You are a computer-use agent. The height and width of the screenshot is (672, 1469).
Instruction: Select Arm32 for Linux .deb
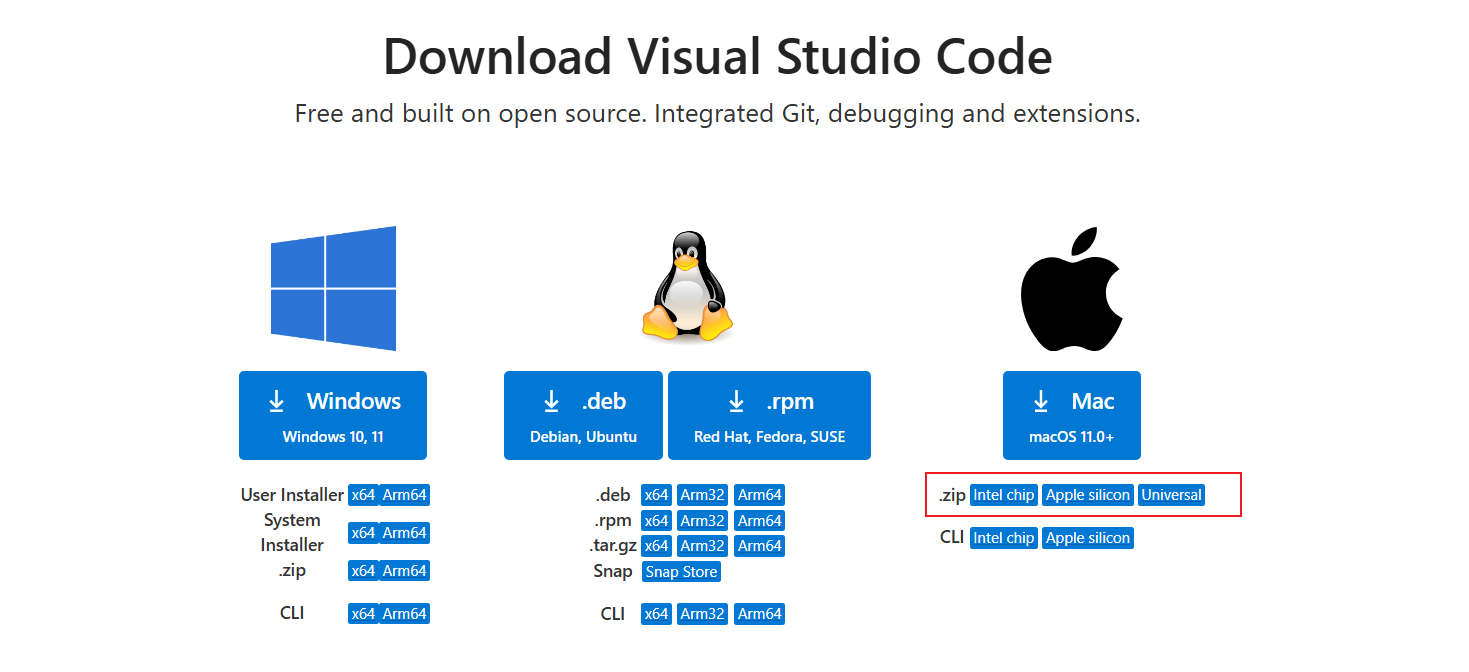click(702, 495)
